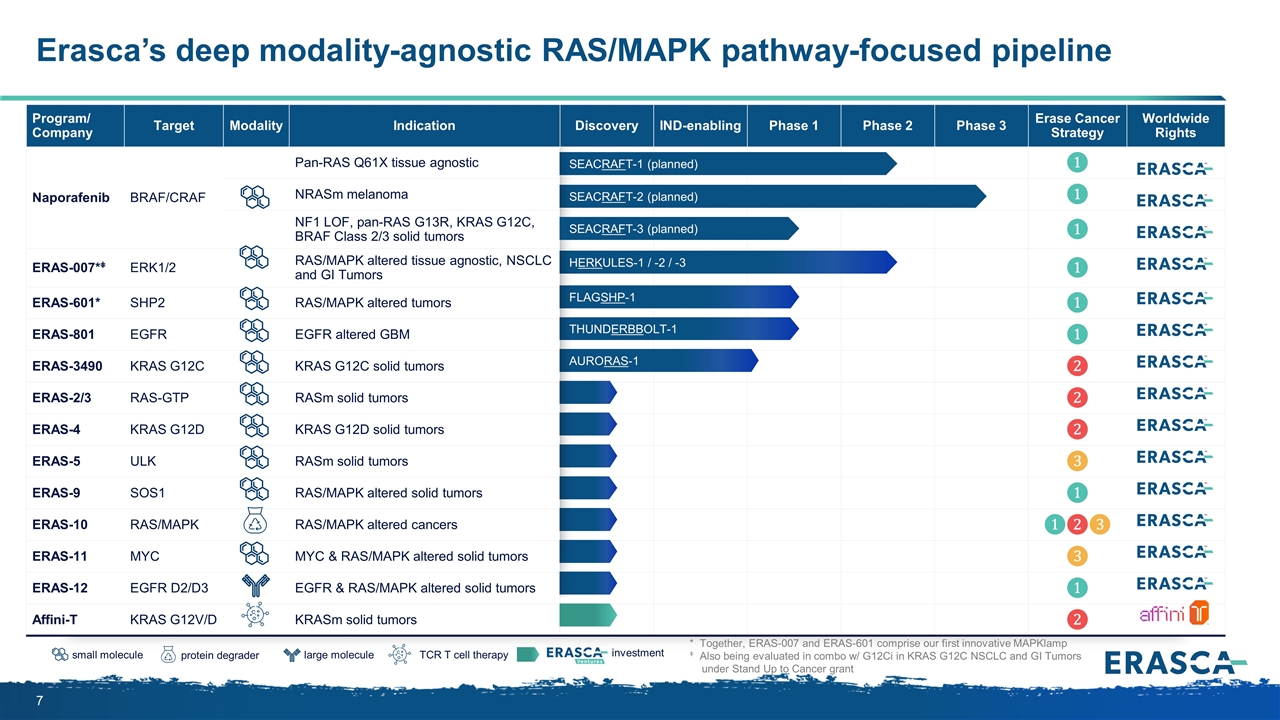Click the green Affini-T discovery arrow
The image size is (1280, 720).
[x=589, y=616]
